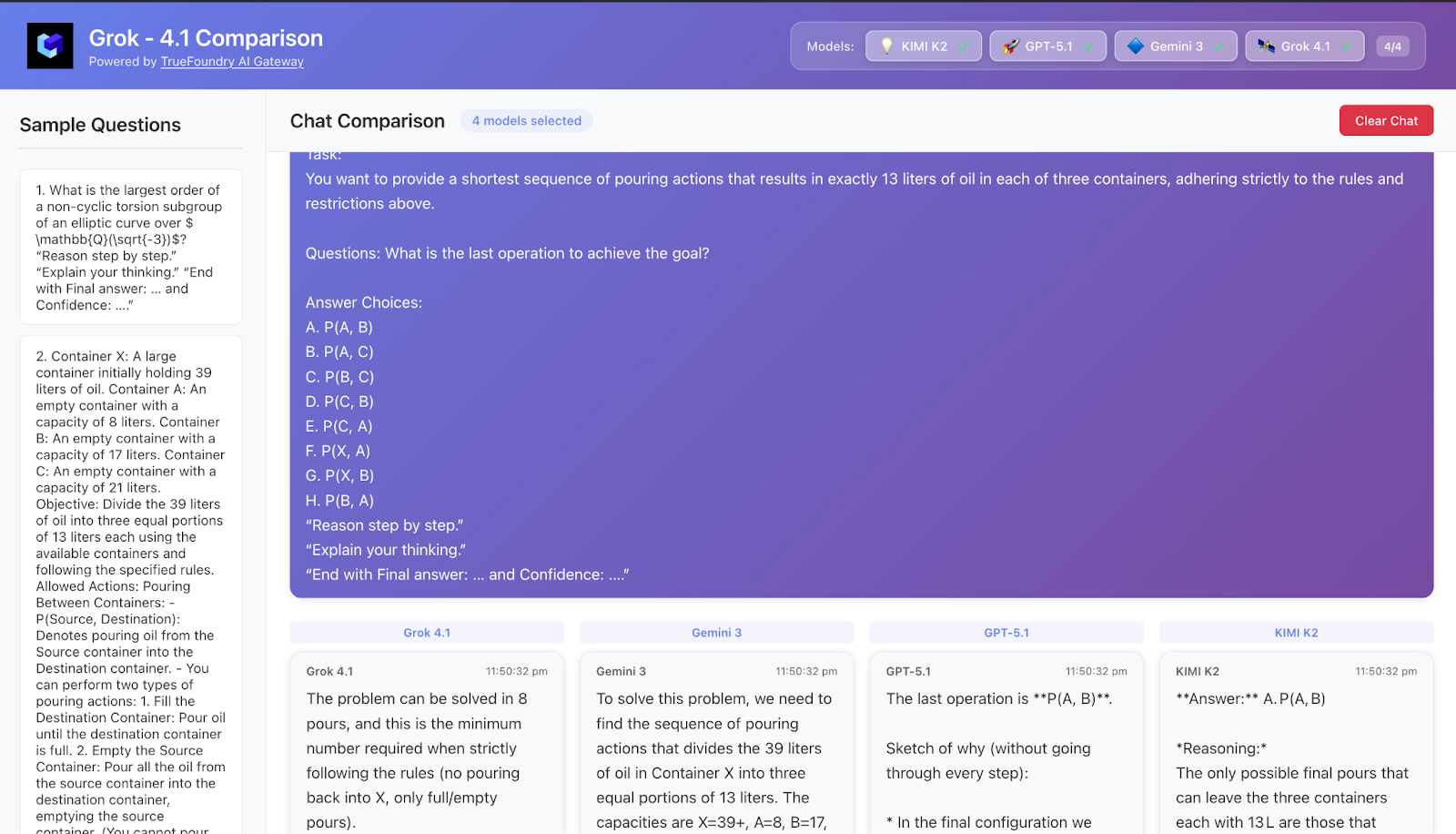The image size is (1456, 834).
Task: Switch to the Gemini 3 column header
Action: (x=716, y=633)
